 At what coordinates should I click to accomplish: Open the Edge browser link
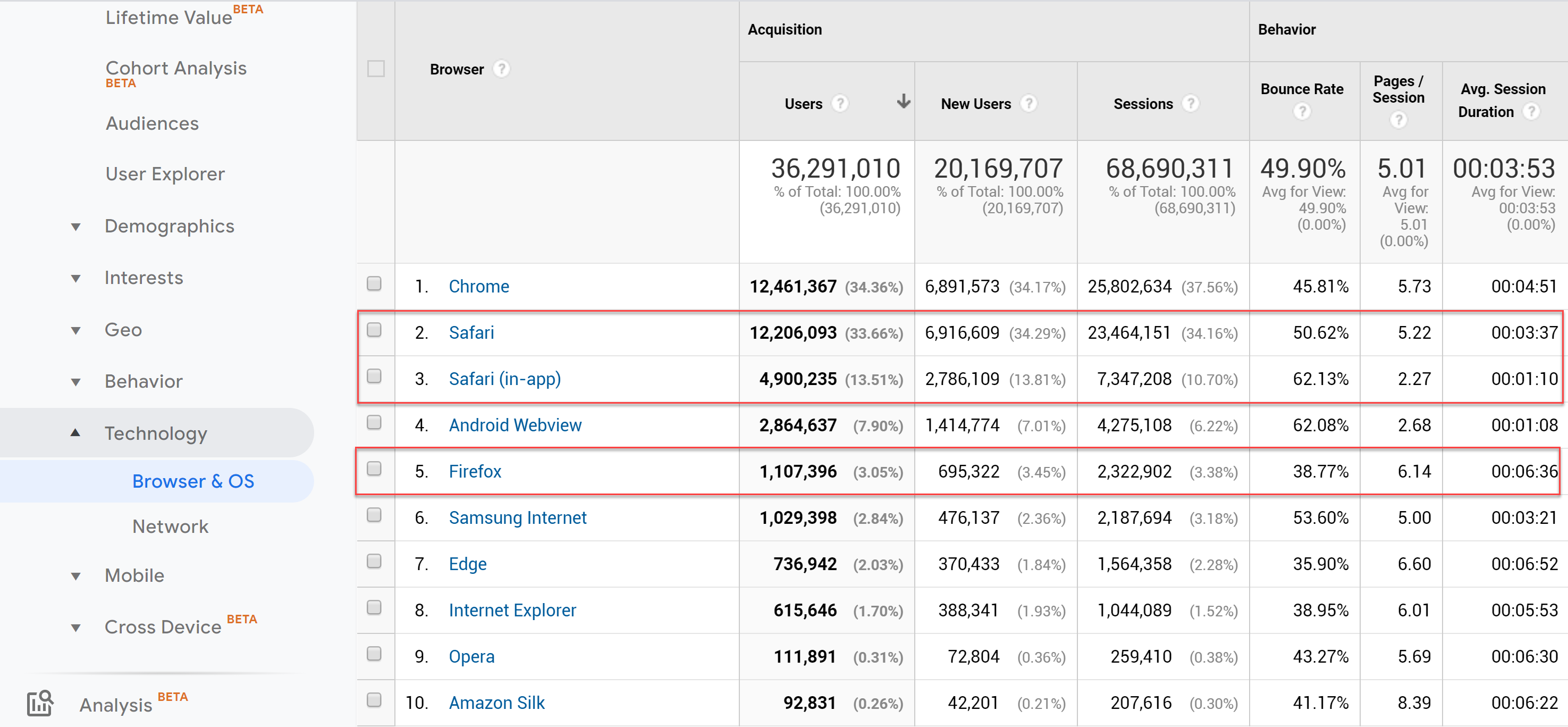point(468,564)
